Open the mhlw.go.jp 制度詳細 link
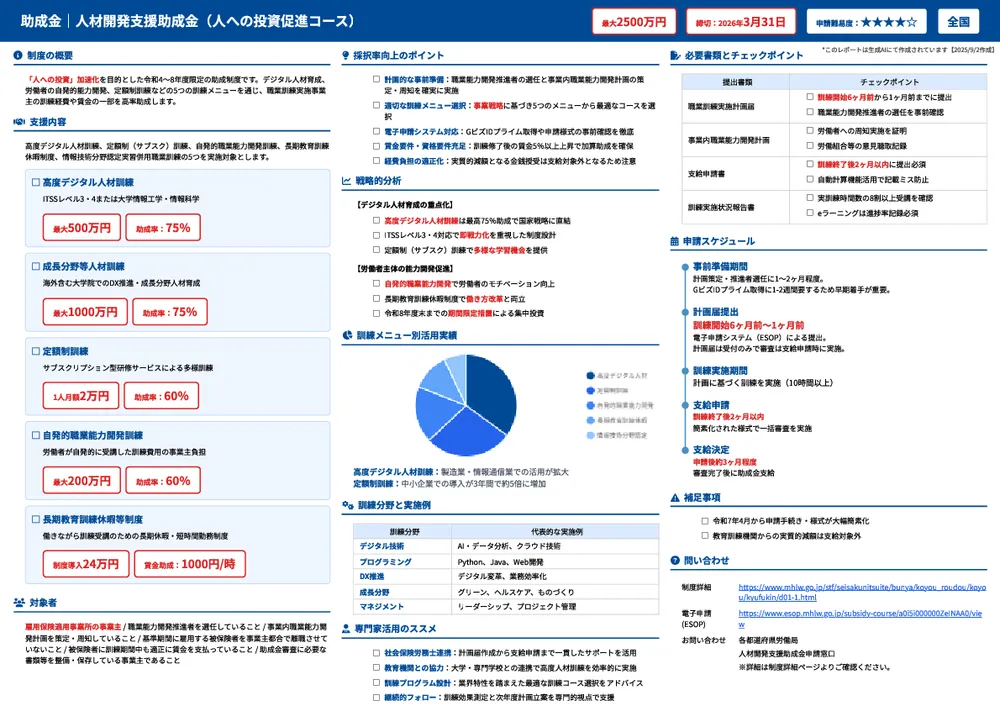This screenshot has width=1000, height=706. 862,592
